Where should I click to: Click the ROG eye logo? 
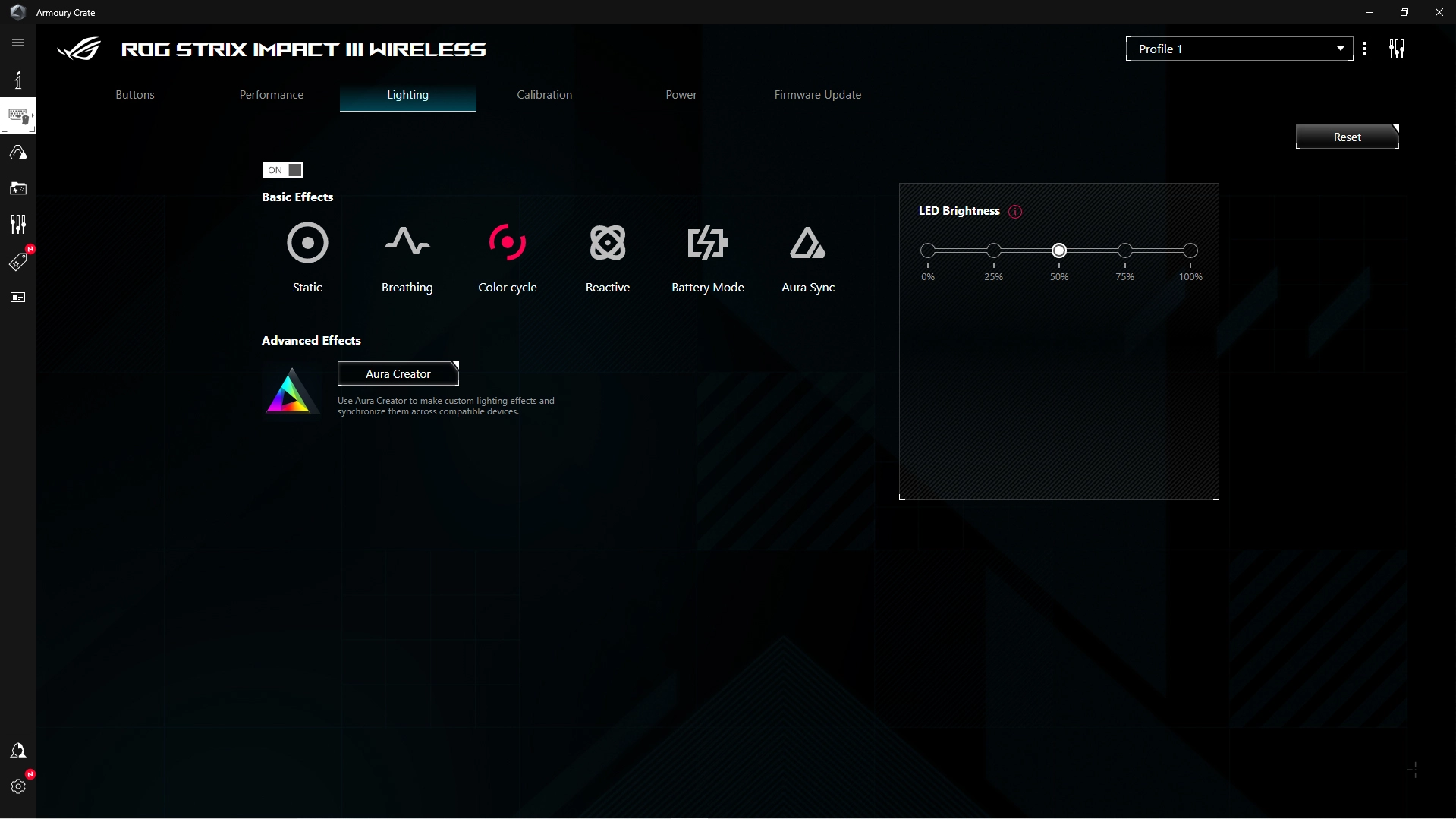pos(80,49)
